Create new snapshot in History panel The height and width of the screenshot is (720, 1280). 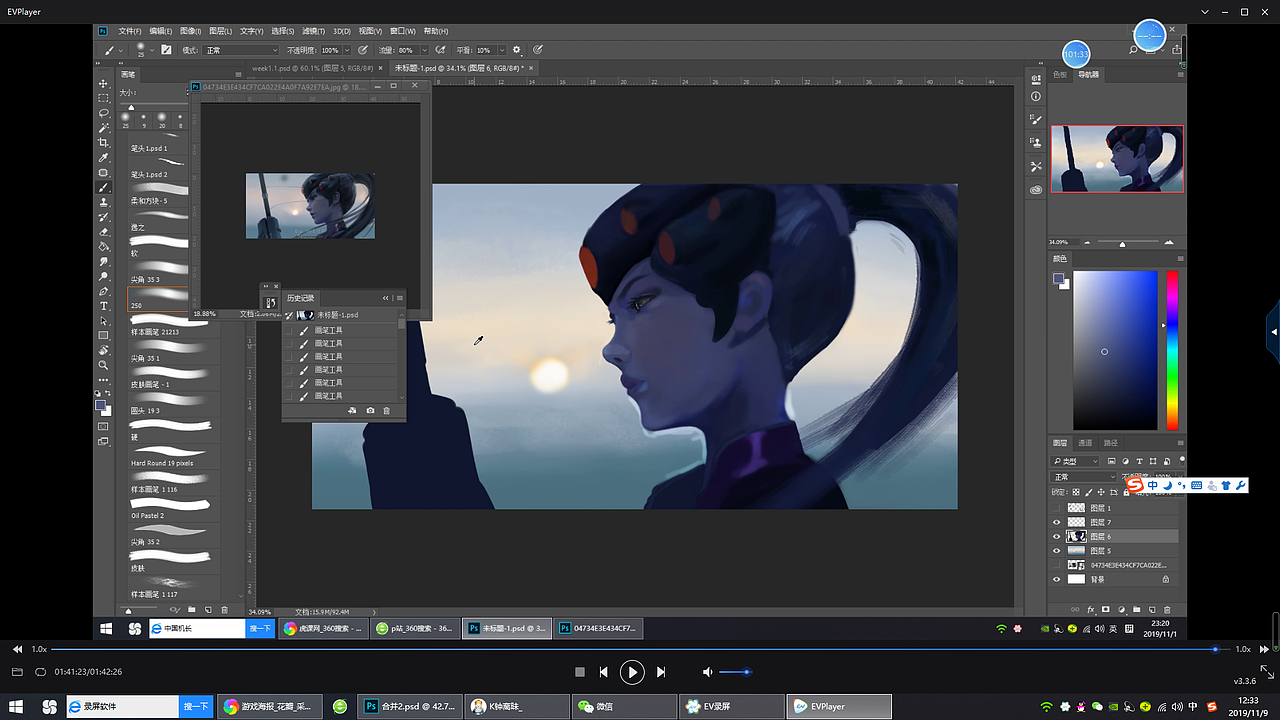[x=371, y=411]
